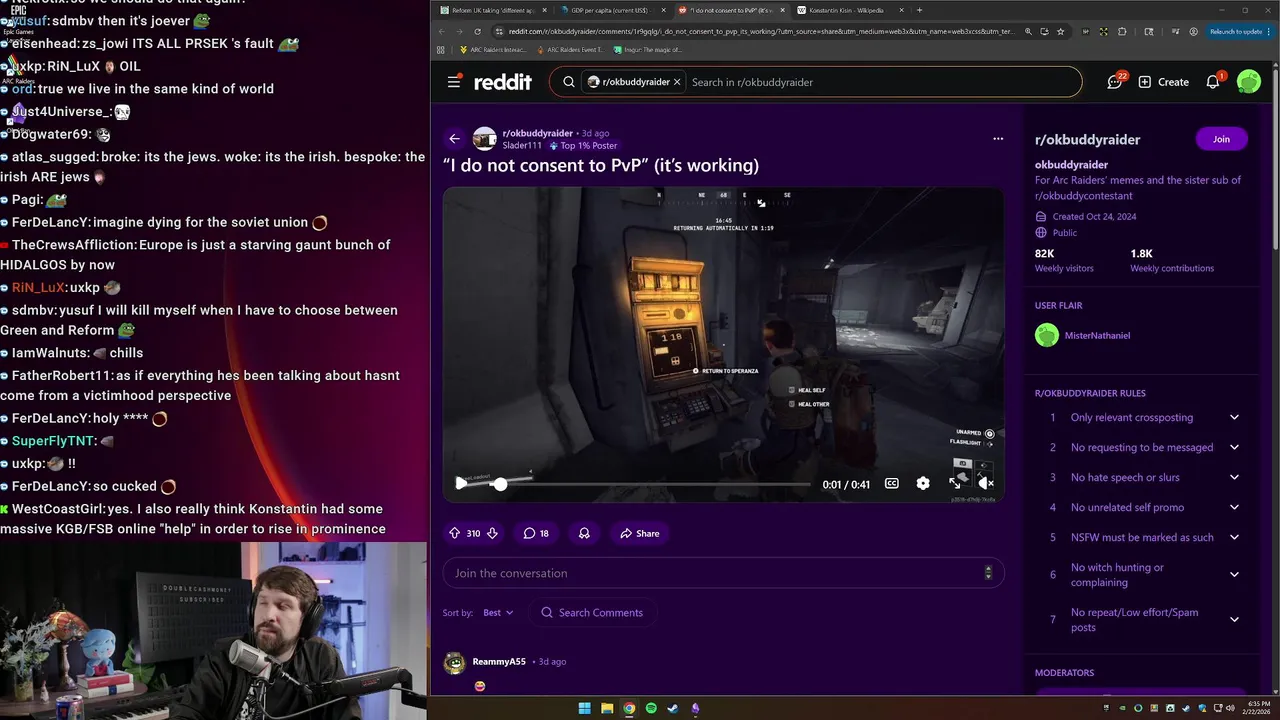Open the post's three-dot options menu
The height and width of the screenshot is (720, 1280).
998,139
